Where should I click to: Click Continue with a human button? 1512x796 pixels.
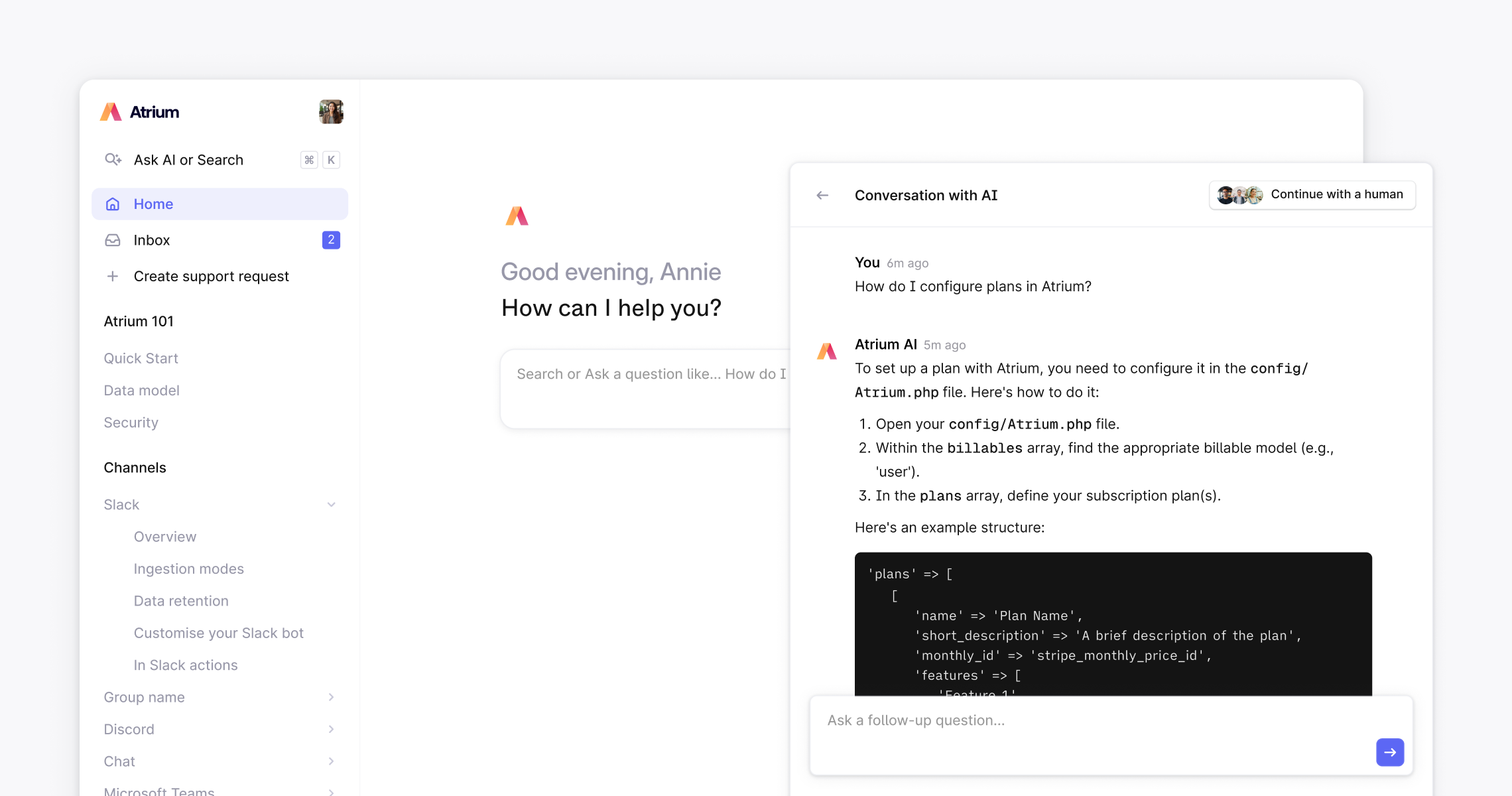coord(1312,195)
